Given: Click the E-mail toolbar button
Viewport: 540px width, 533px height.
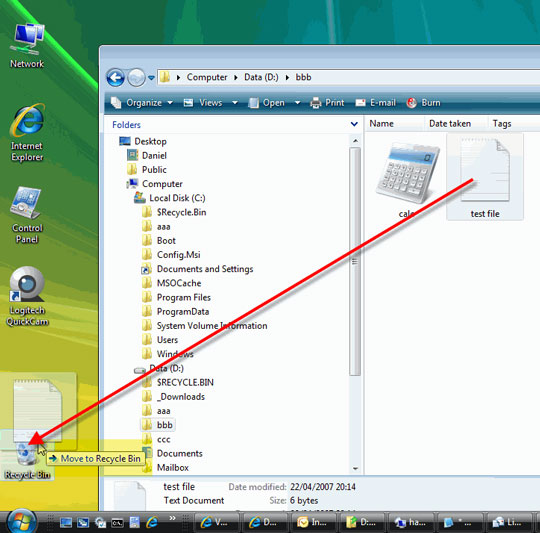Looking at the screenshot, I should coord(375,103).
